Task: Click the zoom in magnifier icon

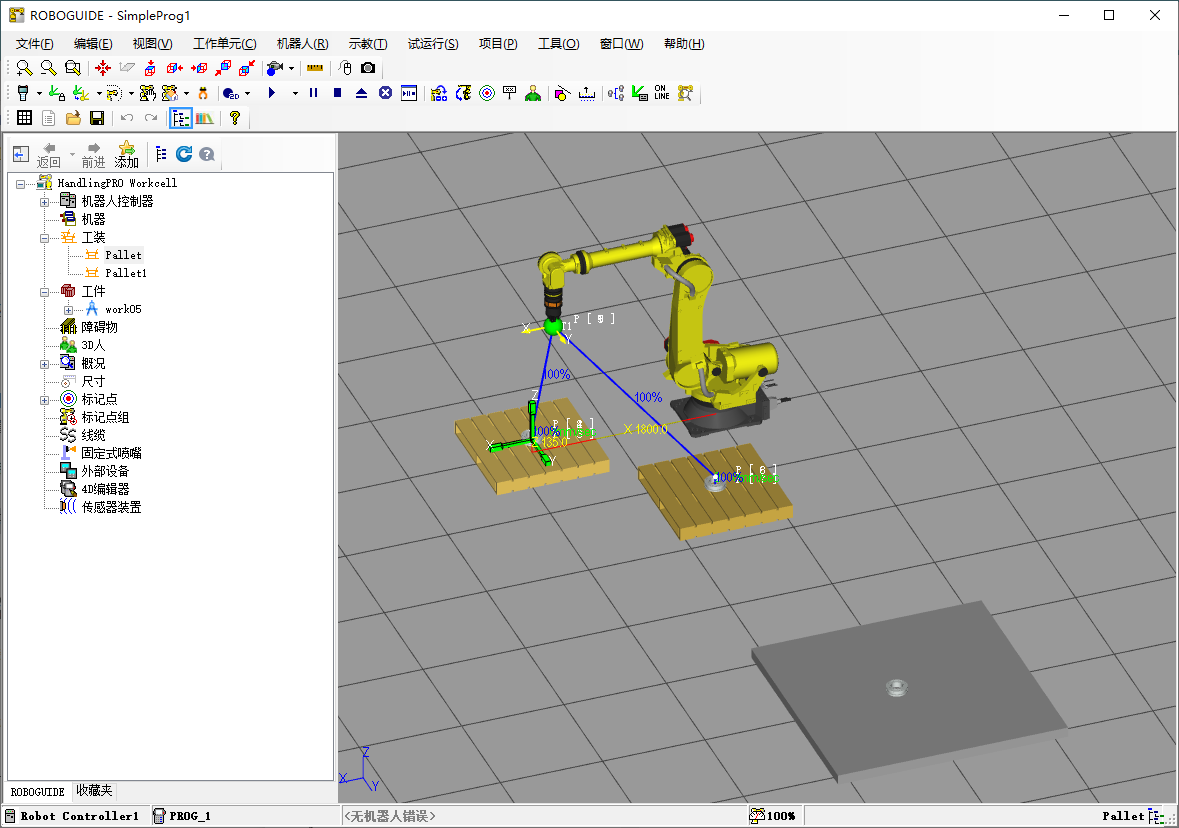Action: pos(24,68)
